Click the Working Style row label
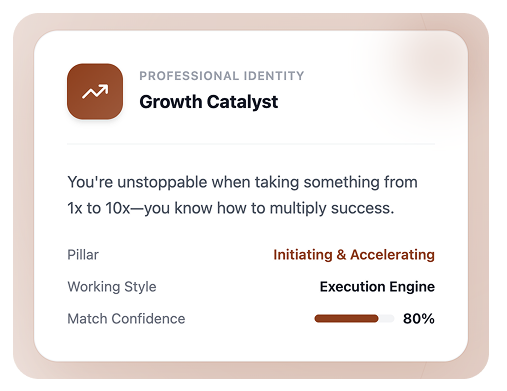The width and height of the screenshot is (507, 391). click(x=112, y=287)
